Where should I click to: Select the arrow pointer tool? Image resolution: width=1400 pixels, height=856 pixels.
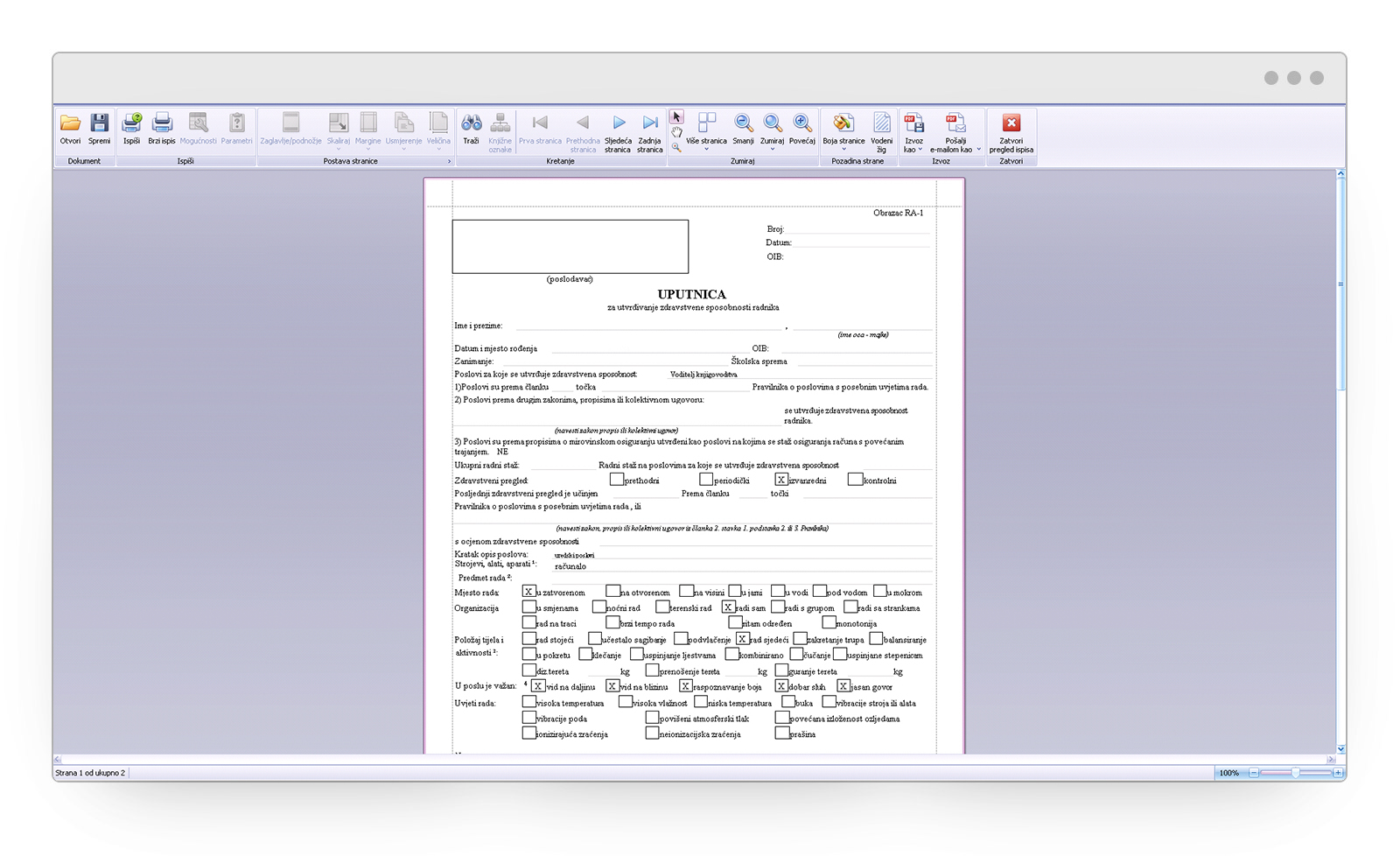point(676,117)
